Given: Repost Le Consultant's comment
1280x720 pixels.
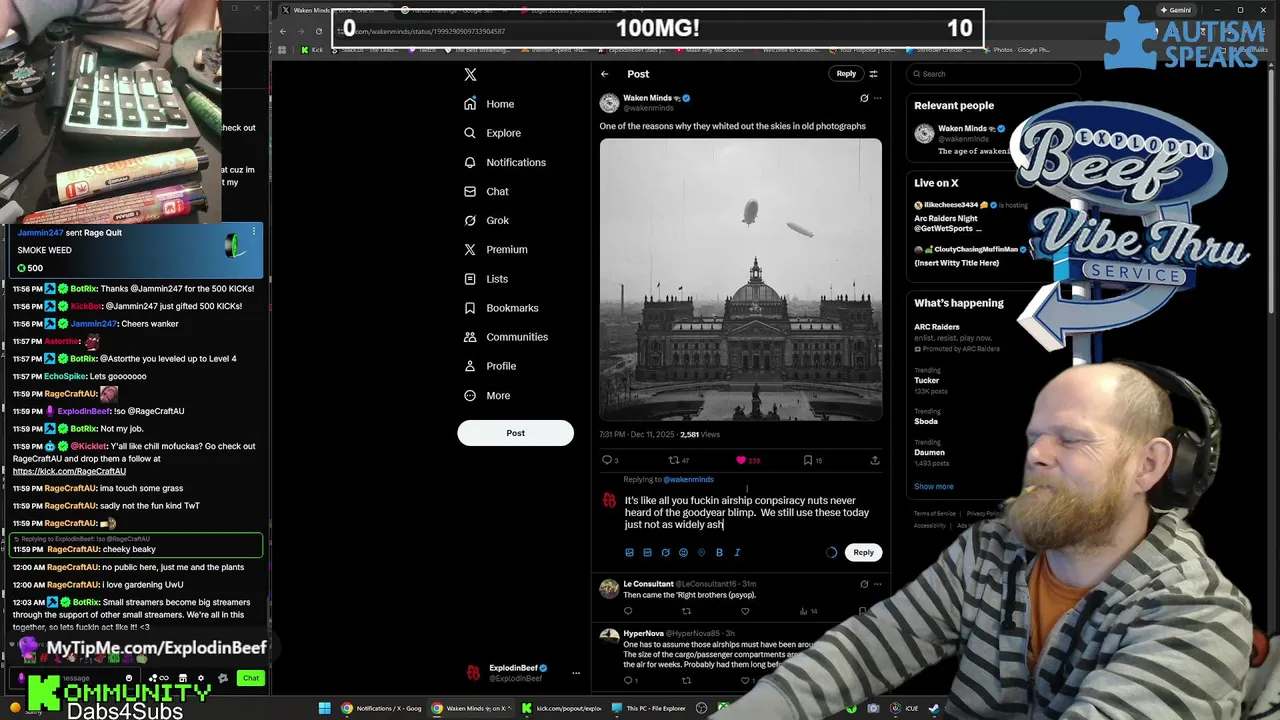Looking at the screenshot, I should click(686, 611).
